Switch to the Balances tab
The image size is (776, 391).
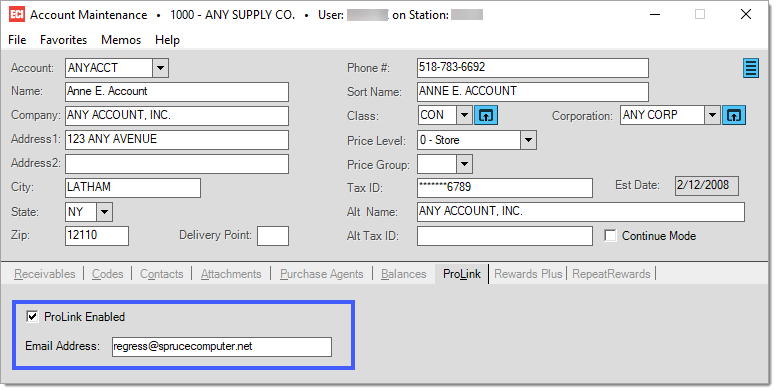[403, 274]
